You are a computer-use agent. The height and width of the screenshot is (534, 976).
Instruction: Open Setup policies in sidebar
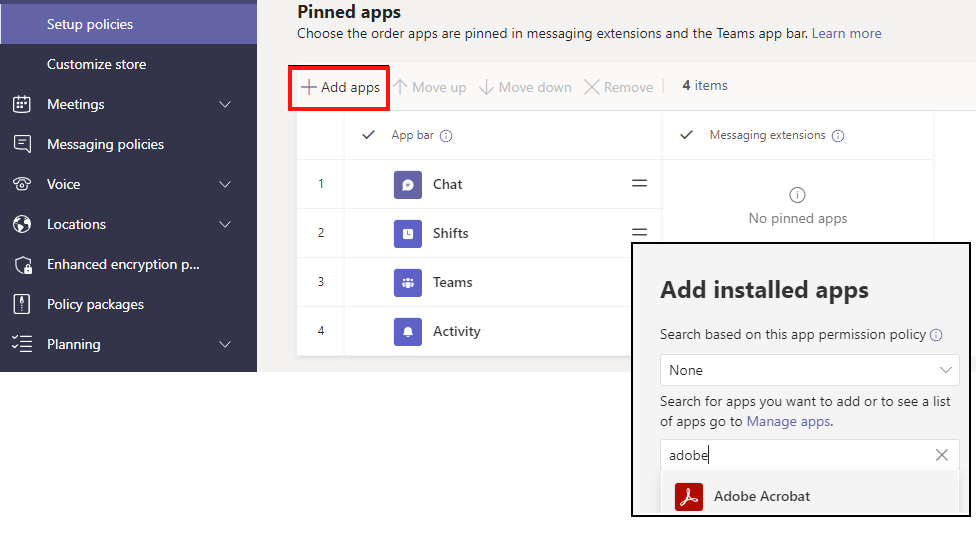pyautogui.click(x=128, y=24)
